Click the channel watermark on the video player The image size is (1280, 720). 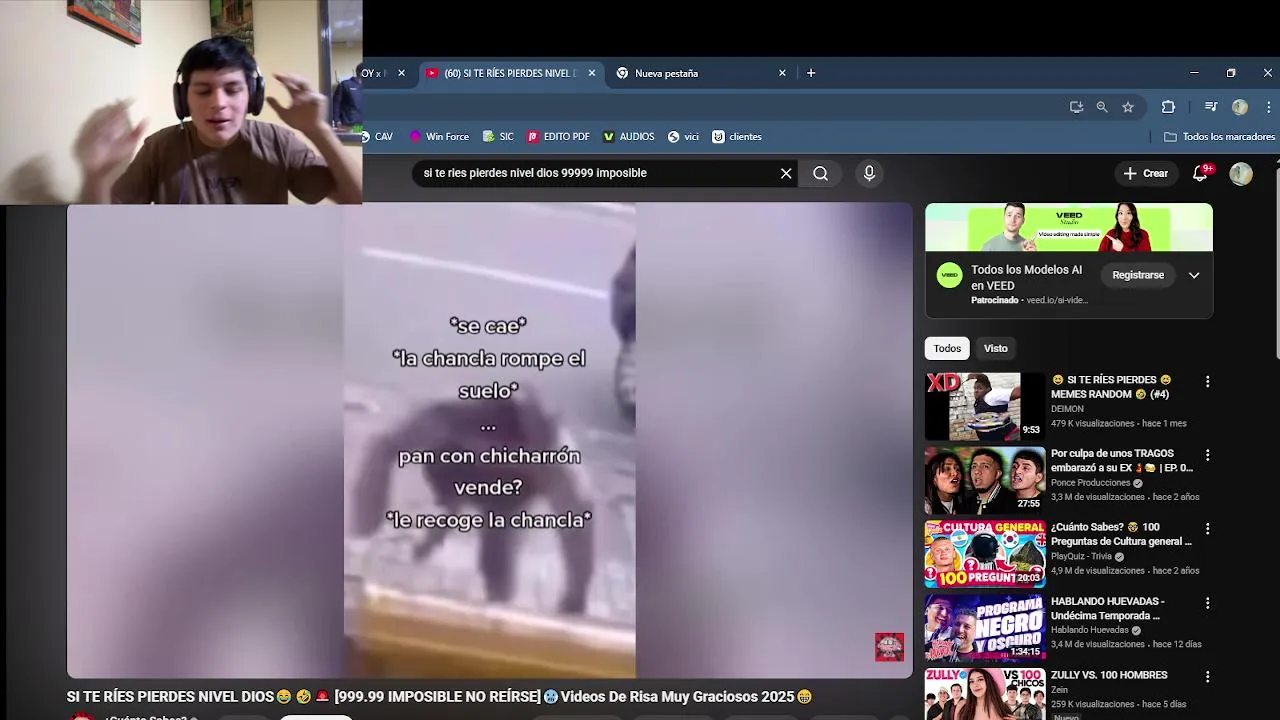889,647
